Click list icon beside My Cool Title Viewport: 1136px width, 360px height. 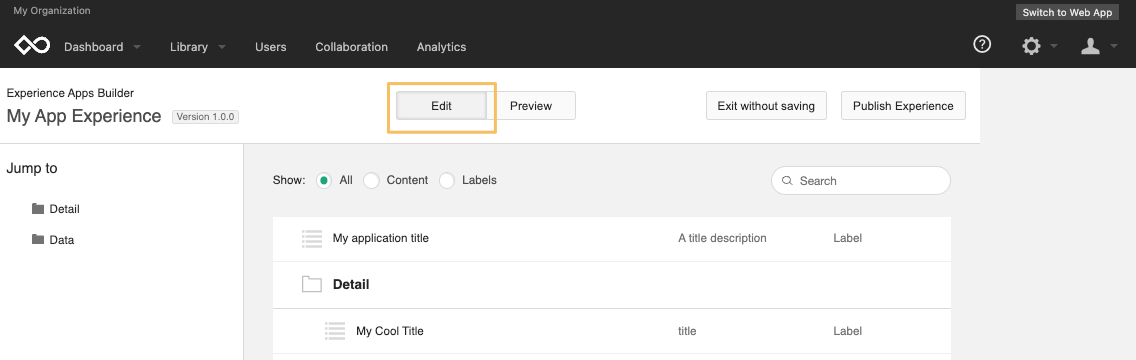click(x=335, y=331)
